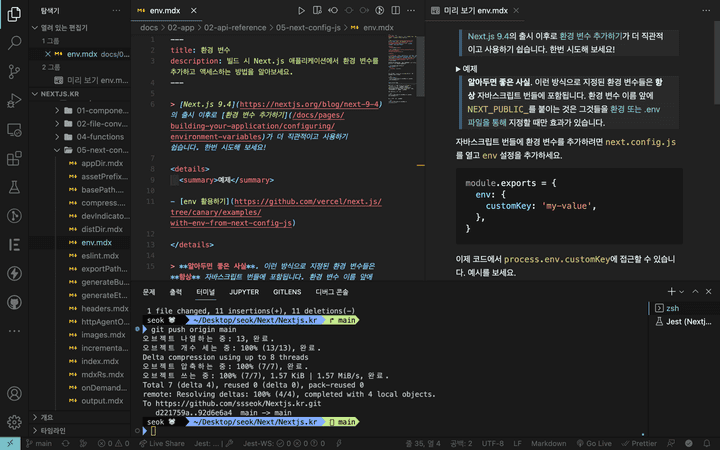
Task: Open appDir.mdx in file explorer
Action: 102,163
